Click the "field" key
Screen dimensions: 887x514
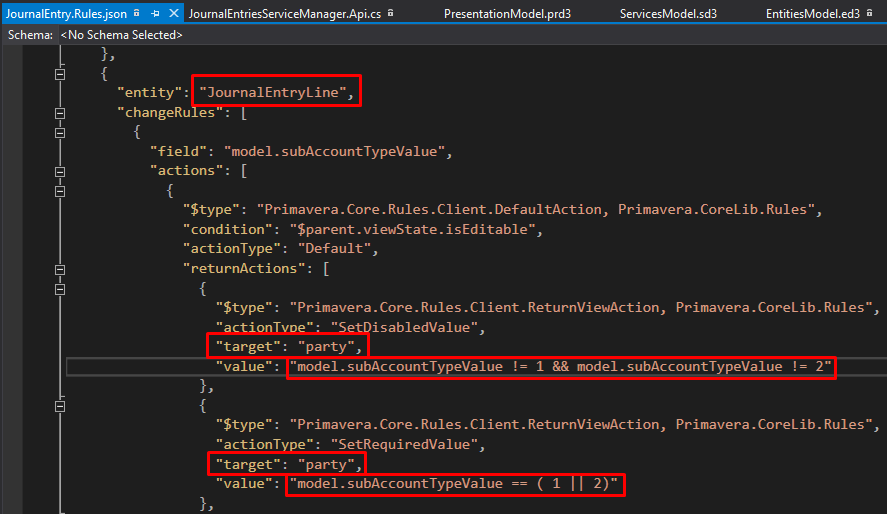tap(179, 151)
